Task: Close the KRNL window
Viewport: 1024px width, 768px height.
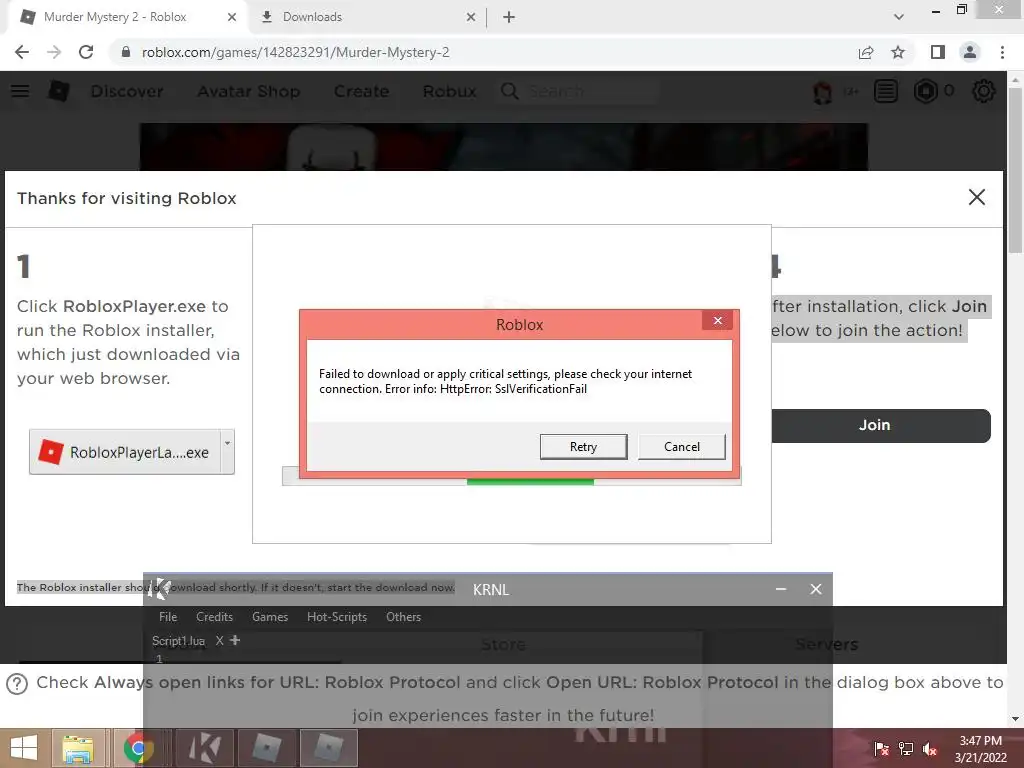Action: click(816, 589)
